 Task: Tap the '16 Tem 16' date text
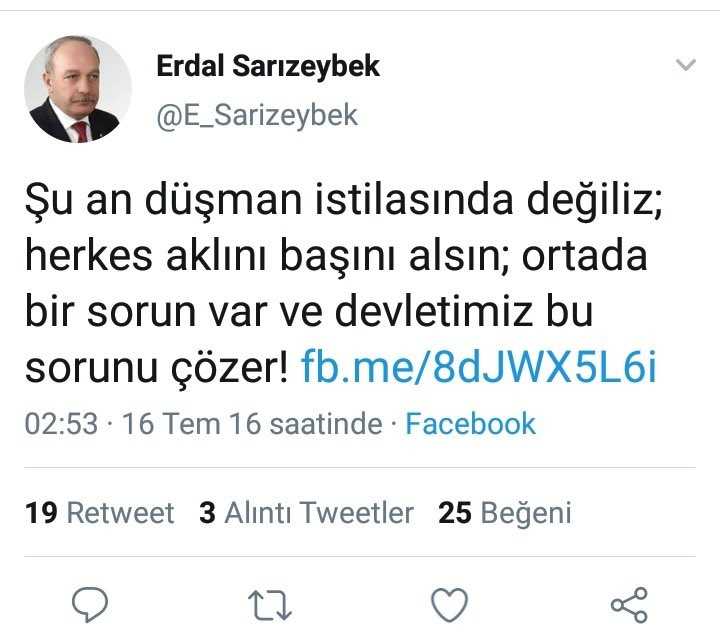click(x=191, y=423)
